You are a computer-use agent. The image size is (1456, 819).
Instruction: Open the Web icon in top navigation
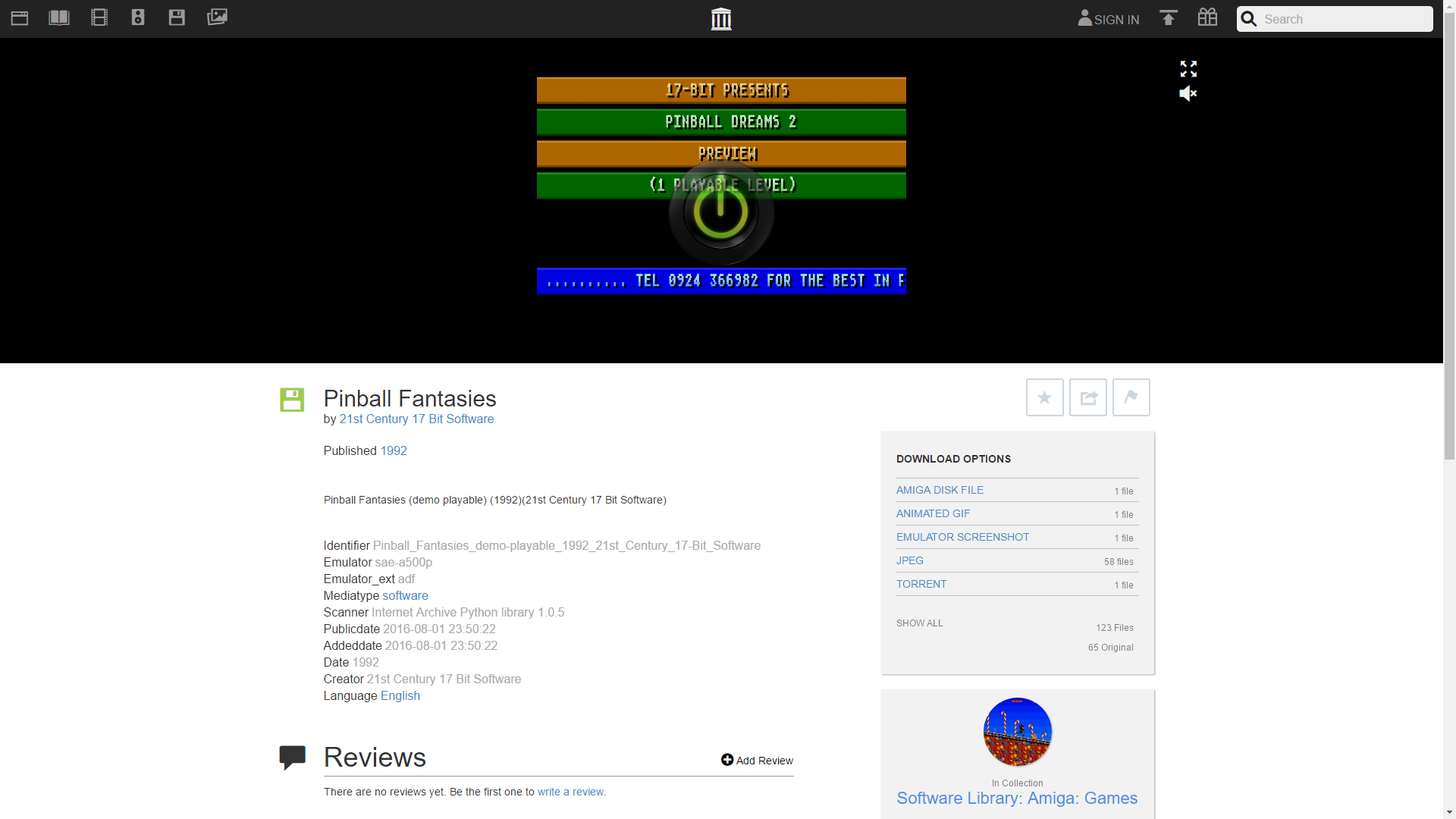[x=20, y=17]
